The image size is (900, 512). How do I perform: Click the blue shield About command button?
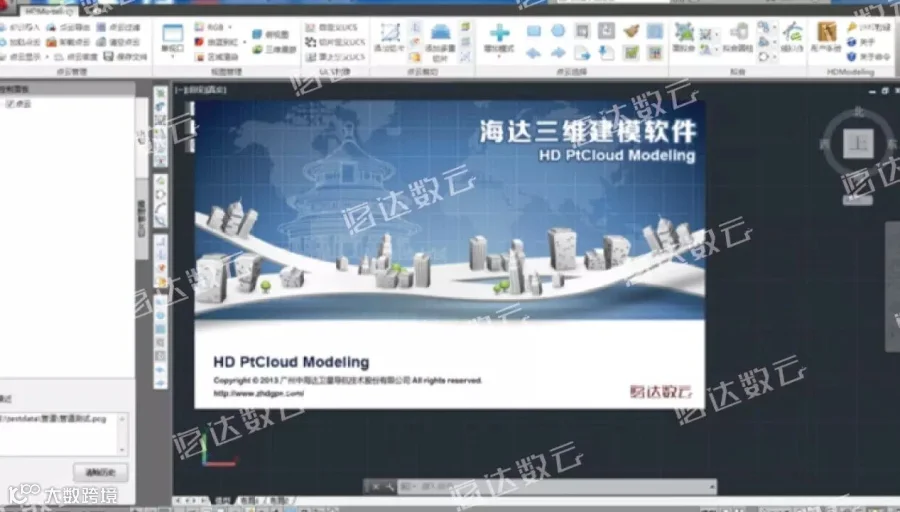coord(868,57)
